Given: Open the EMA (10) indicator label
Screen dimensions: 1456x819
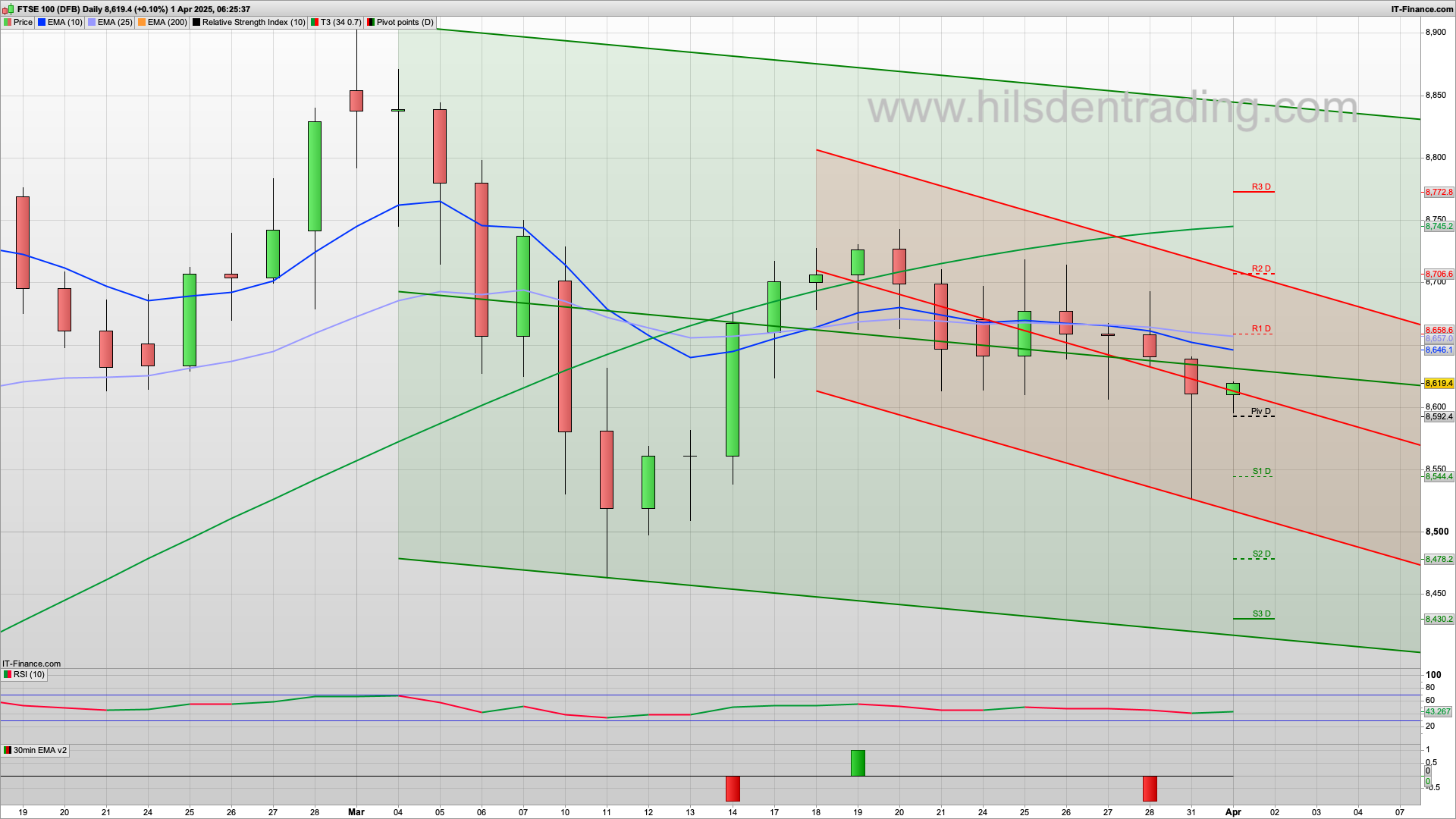Looking at the screenshot, I should click(x=65, y=22).
